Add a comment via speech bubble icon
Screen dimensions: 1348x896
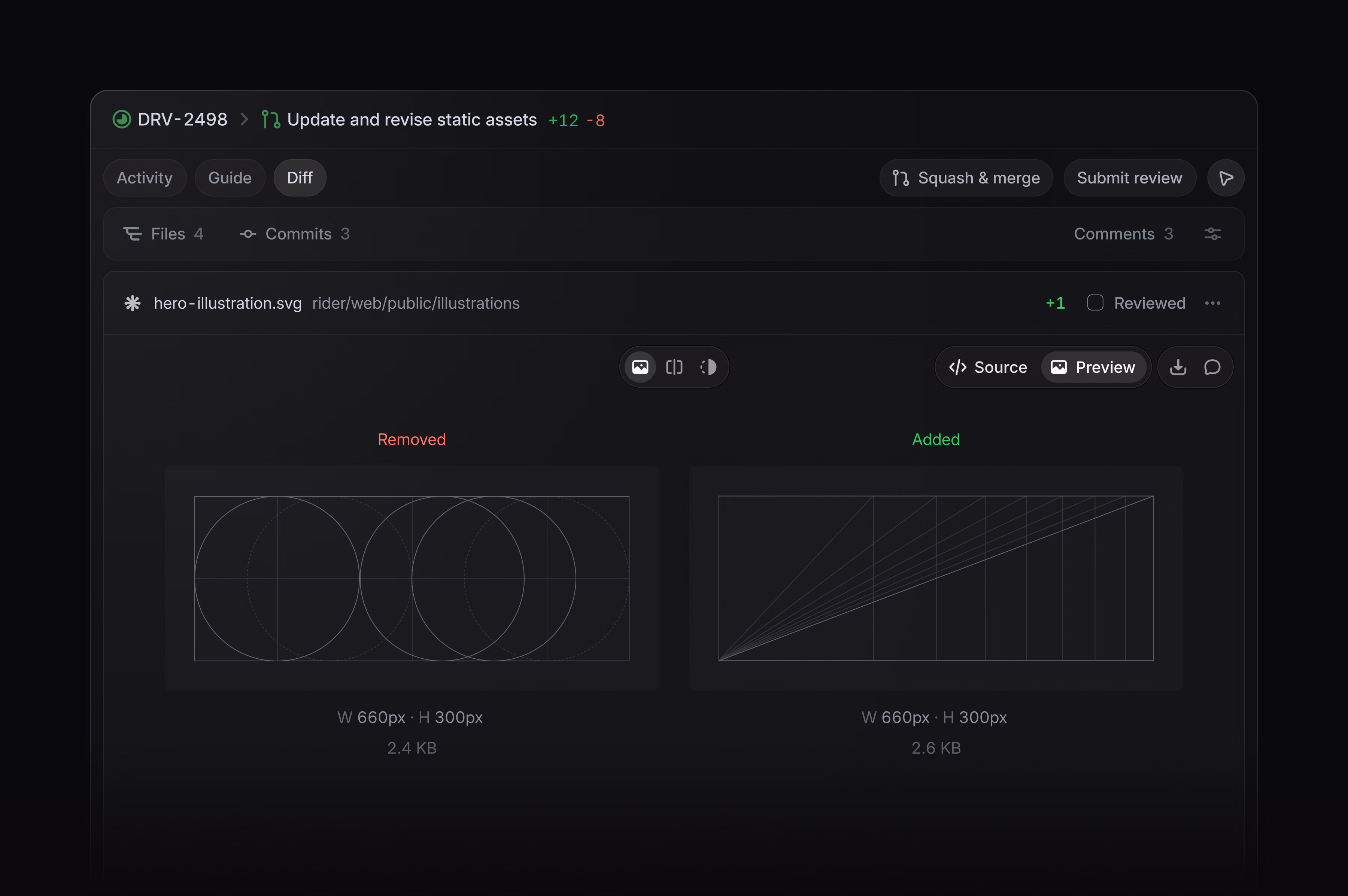coord(1212,367)
